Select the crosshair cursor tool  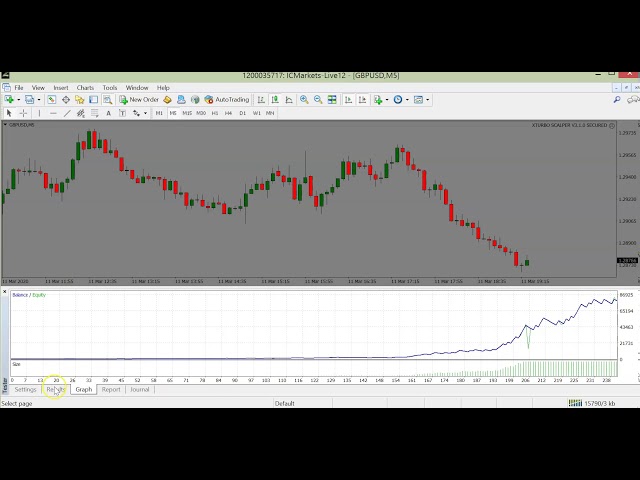[x=24, y=113]
